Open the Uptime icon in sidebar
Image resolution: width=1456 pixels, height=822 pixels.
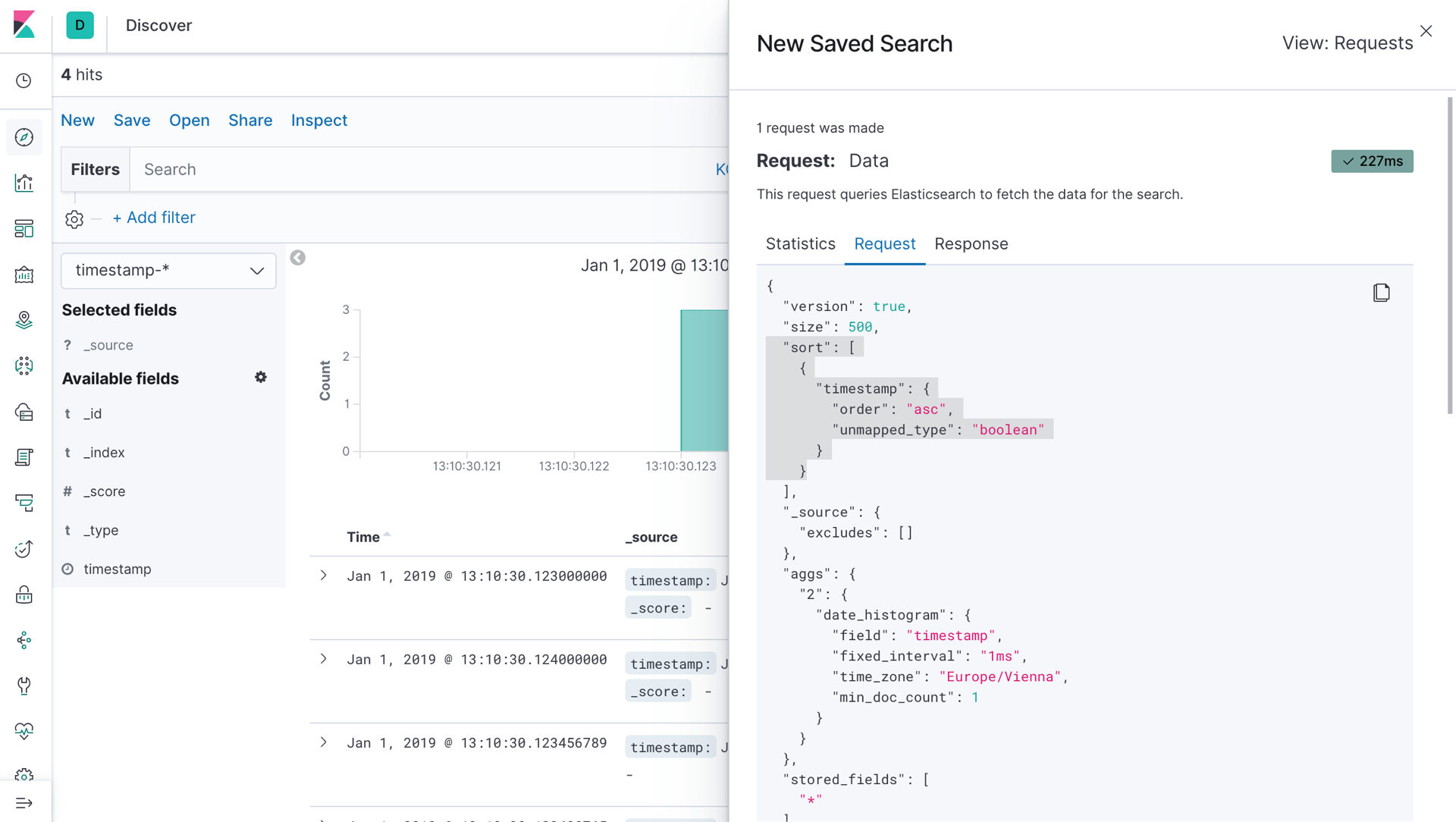[x=24, y=549]
